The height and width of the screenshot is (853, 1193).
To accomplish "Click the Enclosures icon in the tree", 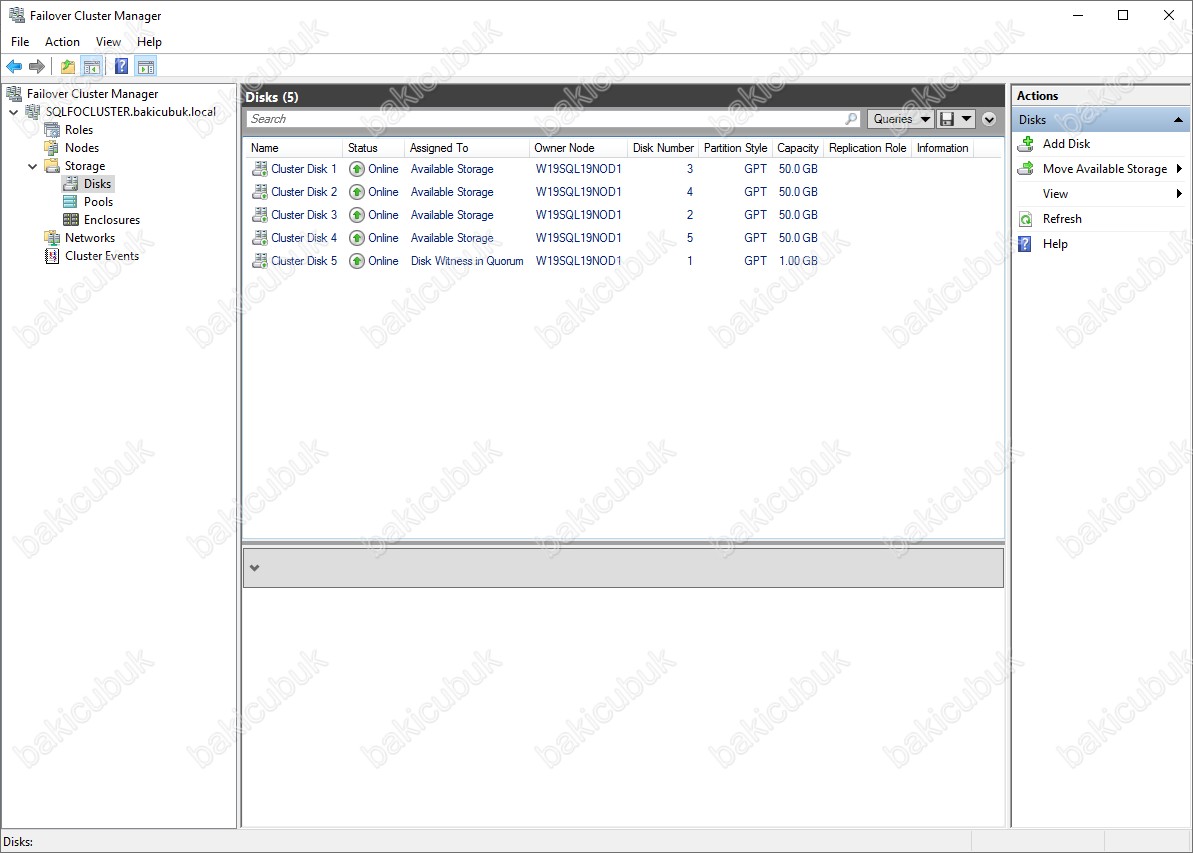I will click(70, 220).
